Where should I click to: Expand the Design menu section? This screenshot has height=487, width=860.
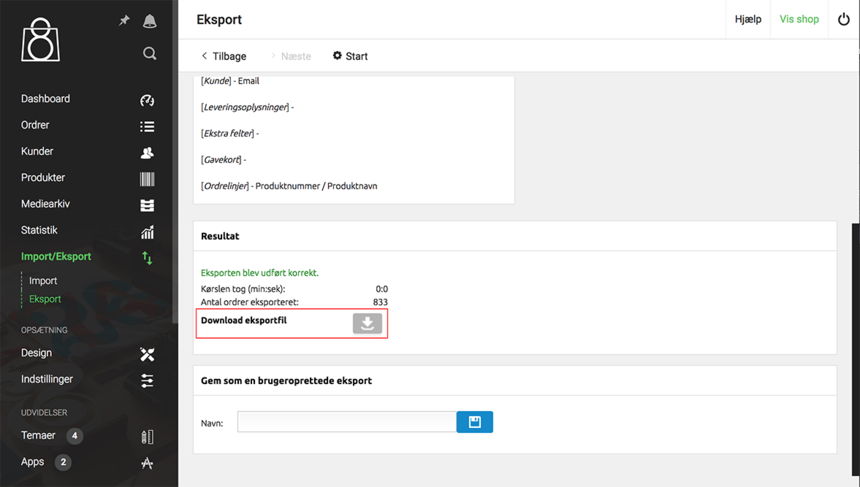(x=36, y=353)
